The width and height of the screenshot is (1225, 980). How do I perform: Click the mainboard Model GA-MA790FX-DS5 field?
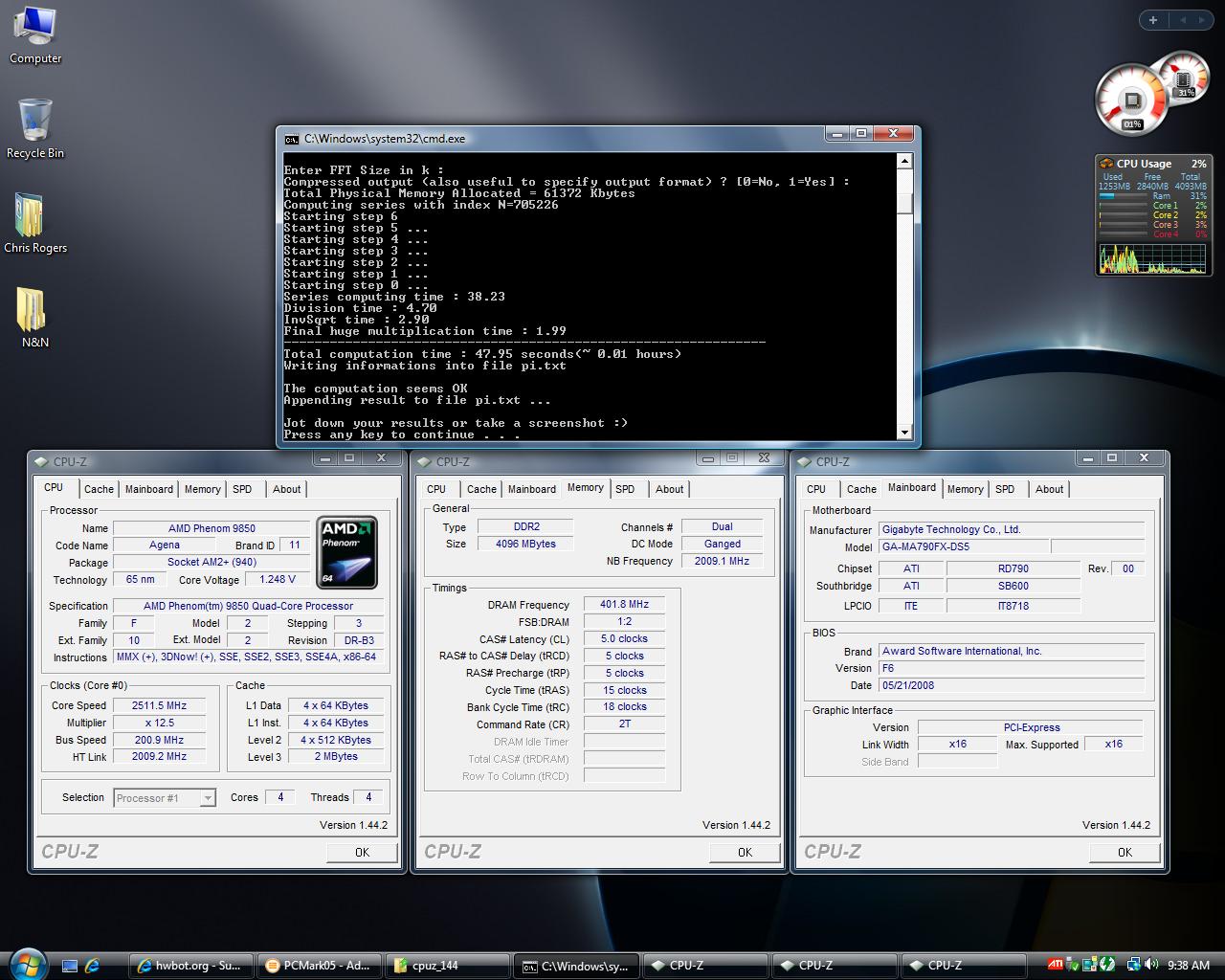pyautogui.click(x=964, y=547)
